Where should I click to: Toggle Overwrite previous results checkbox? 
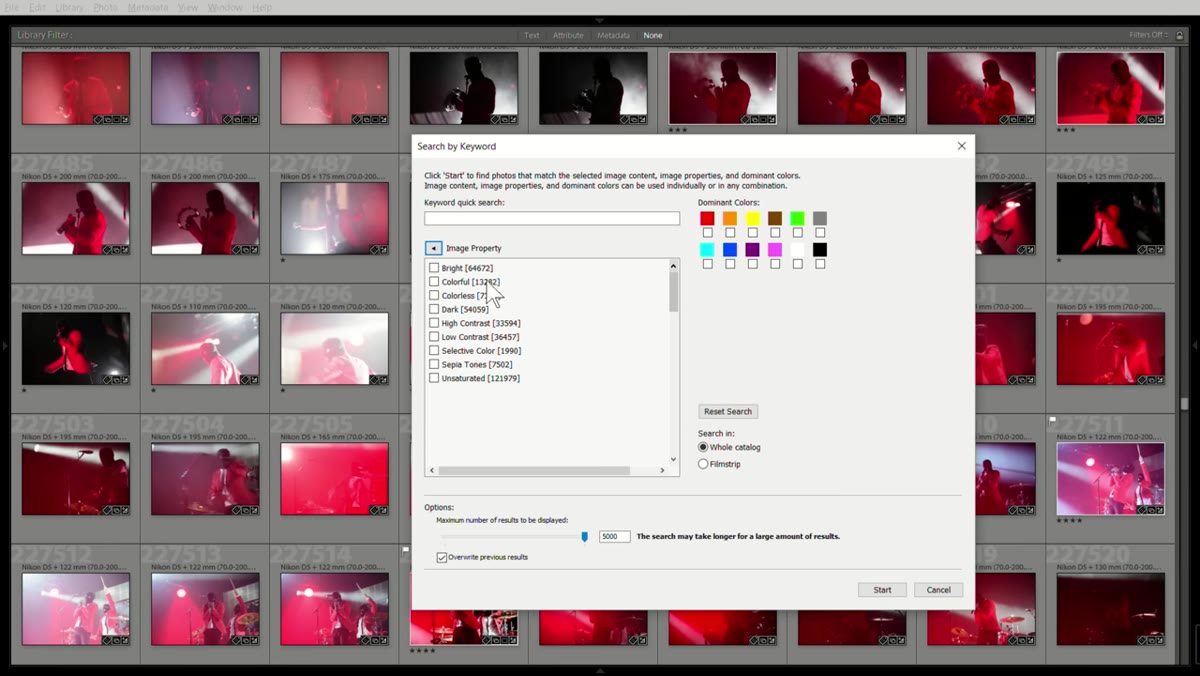pos(442,557)
